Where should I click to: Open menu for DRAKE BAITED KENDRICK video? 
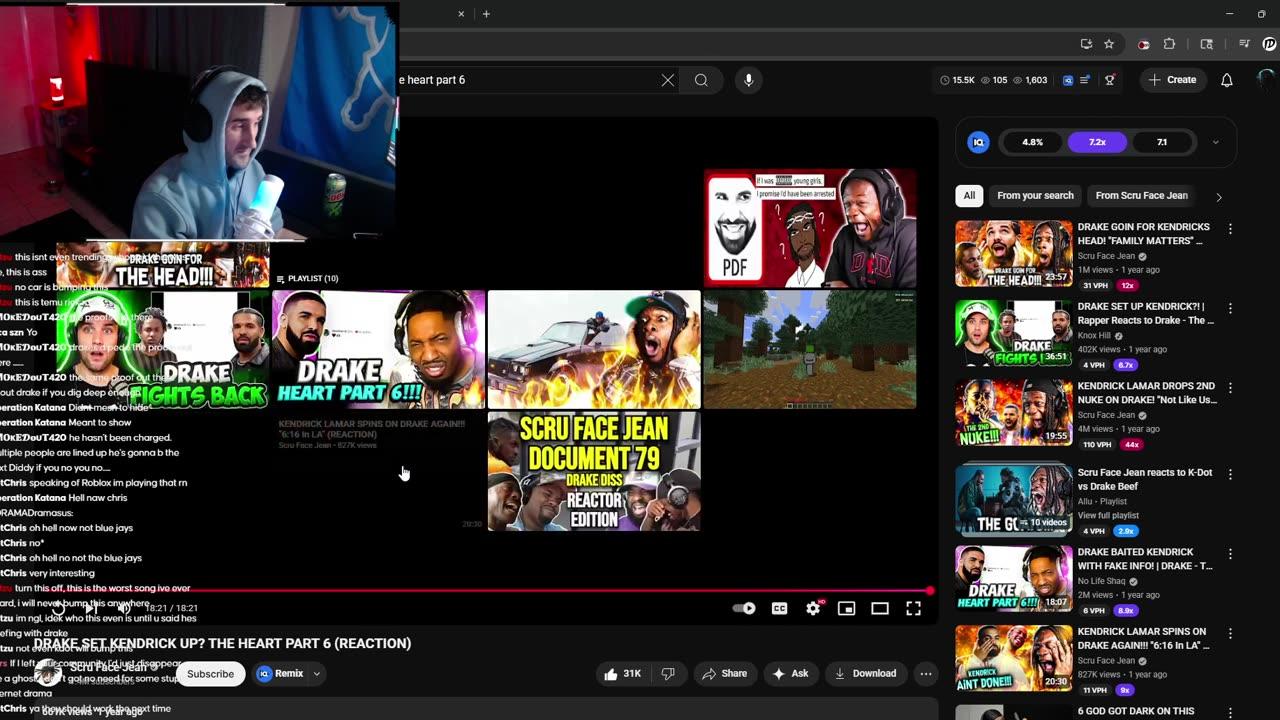coord(1230,554)
